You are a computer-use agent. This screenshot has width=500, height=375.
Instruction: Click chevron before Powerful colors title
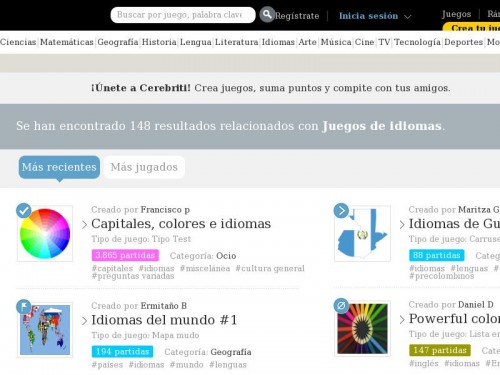click(402, 320)
